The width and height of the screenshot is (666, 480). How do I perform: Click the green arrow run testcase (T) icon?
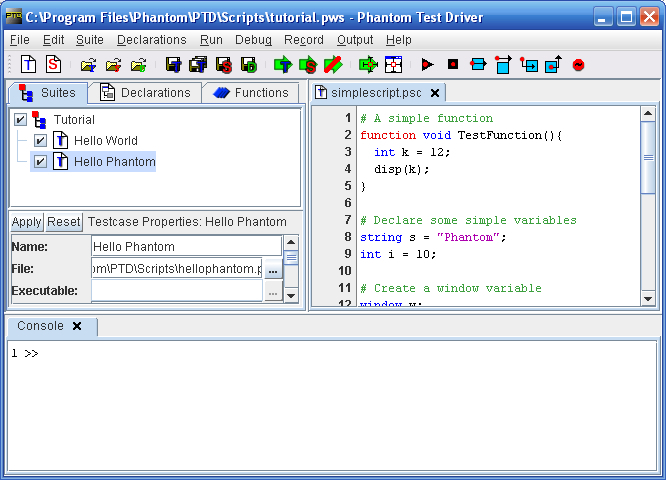[x=283, y=65]
